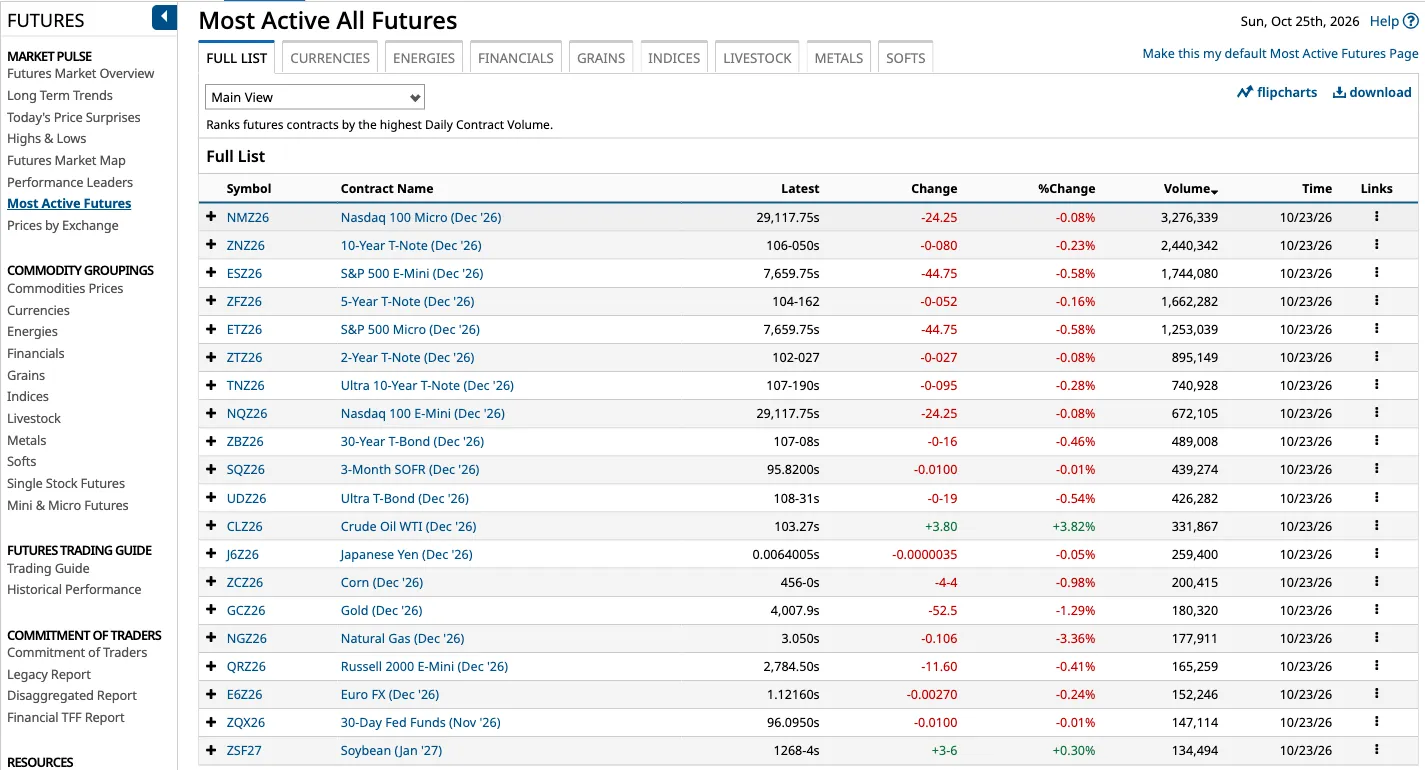Click the ESZ26 symbol link

(245, 273)
